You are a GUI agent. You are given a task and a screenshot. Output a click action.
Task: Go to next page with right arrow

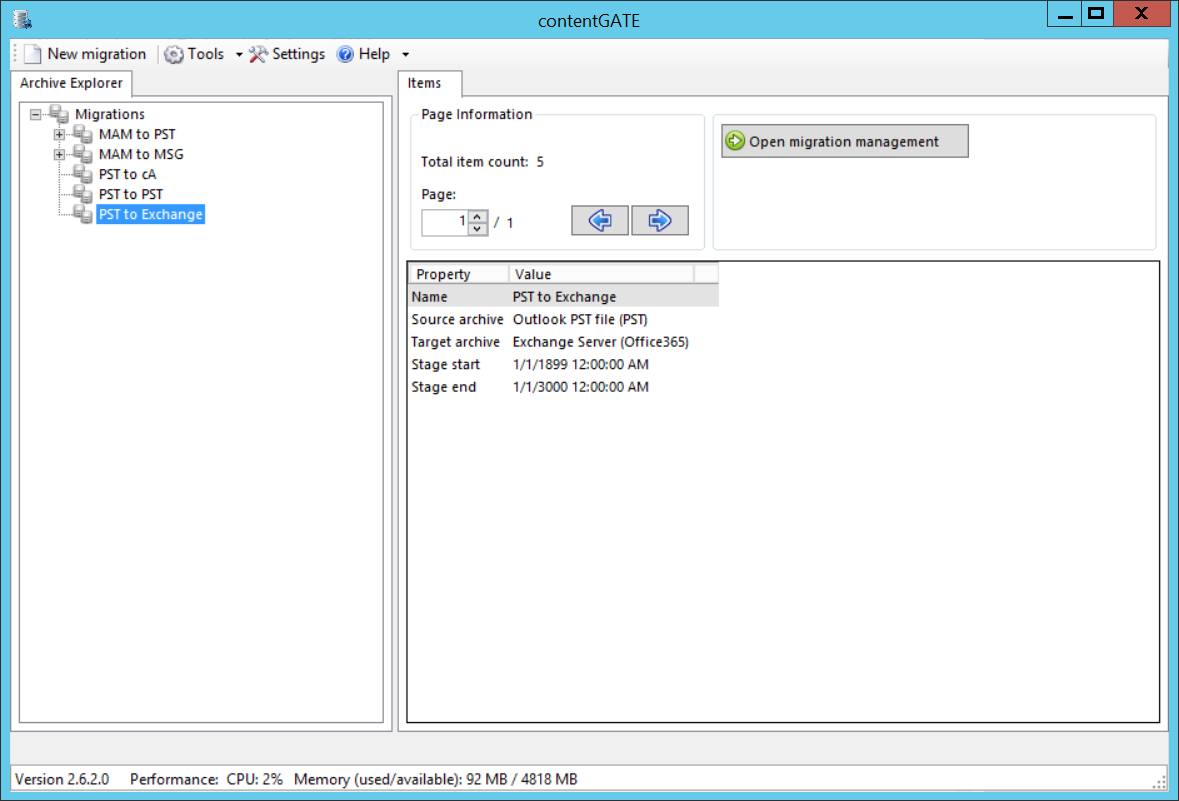tap(660, 221)
